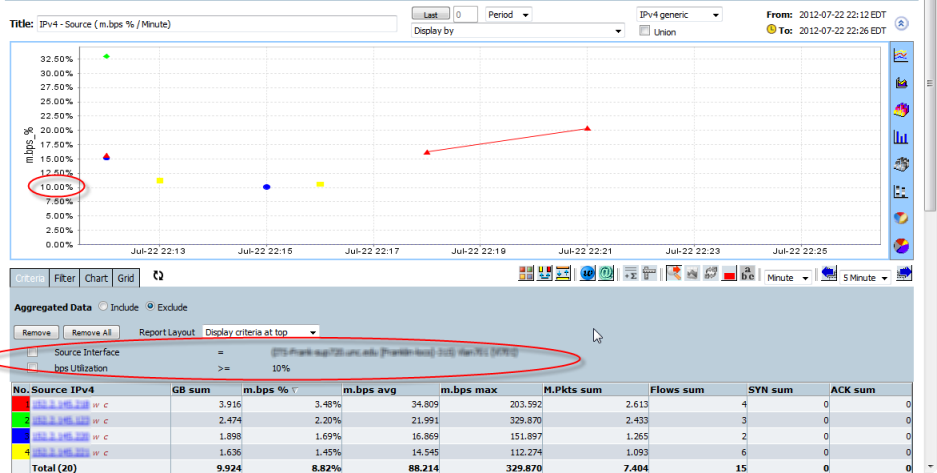This screenshot has height=473, width=937.
Task: Select the area chart type icon
Action: pyautogui.click(x=901, y=82)
